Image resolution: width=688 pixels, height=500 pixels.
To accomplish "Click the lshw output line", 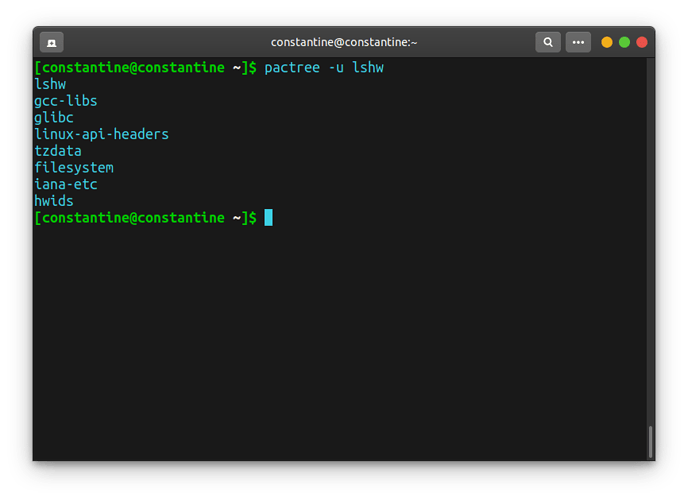I will (50, 85).
